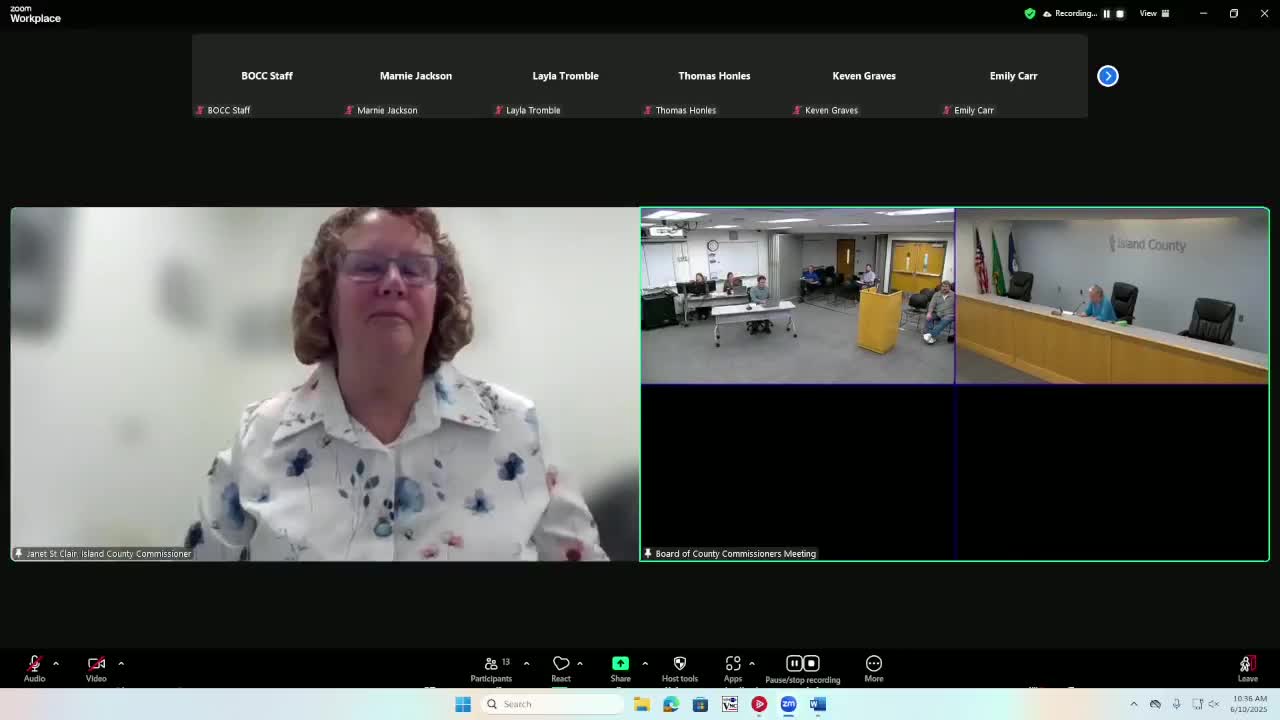Unmute the microphone with the Audio button
The width and height of the screenshot is (1280, 720).
[34, 668]
